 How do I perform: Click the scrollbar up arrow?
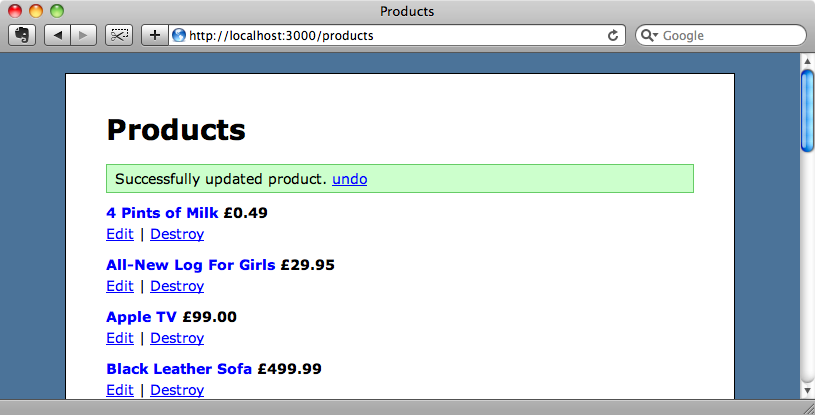[x=807, y=61]
